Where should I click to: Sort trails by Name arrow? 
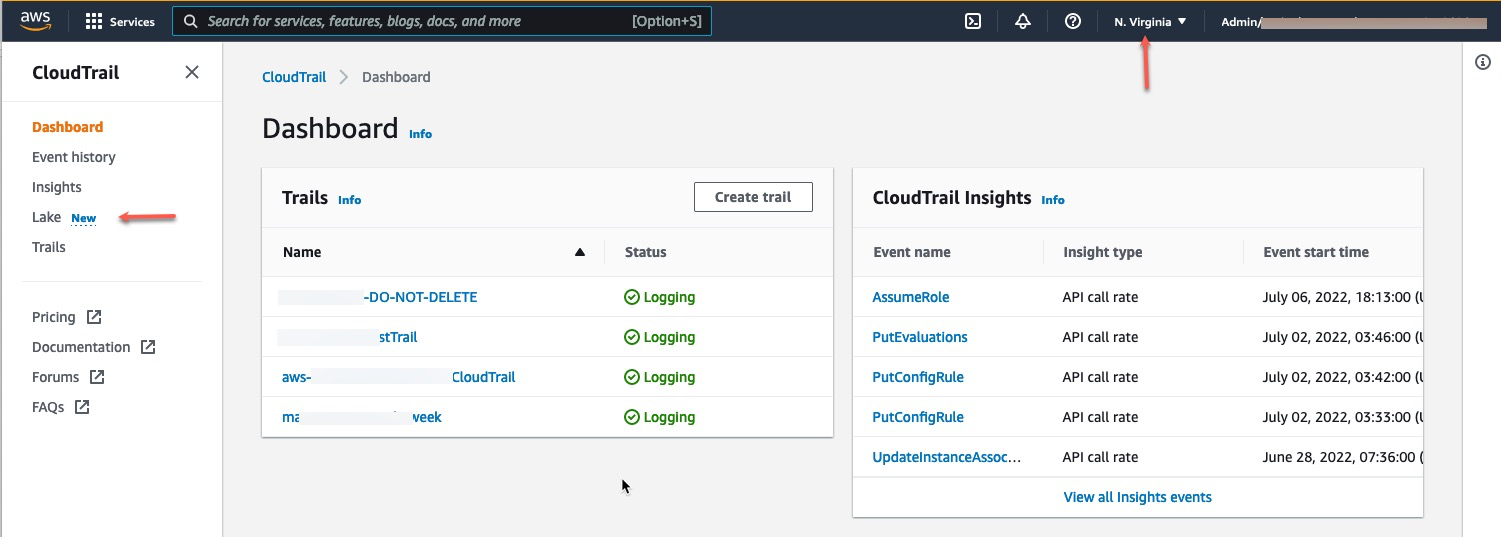coord(579,252)
